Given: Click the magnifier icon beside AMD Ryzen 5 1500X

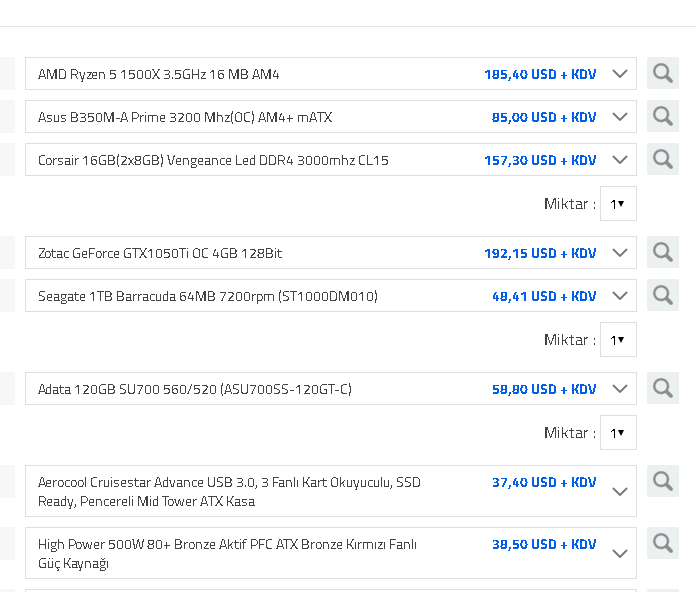Looking at the screenshot, I should pos(662,73).
